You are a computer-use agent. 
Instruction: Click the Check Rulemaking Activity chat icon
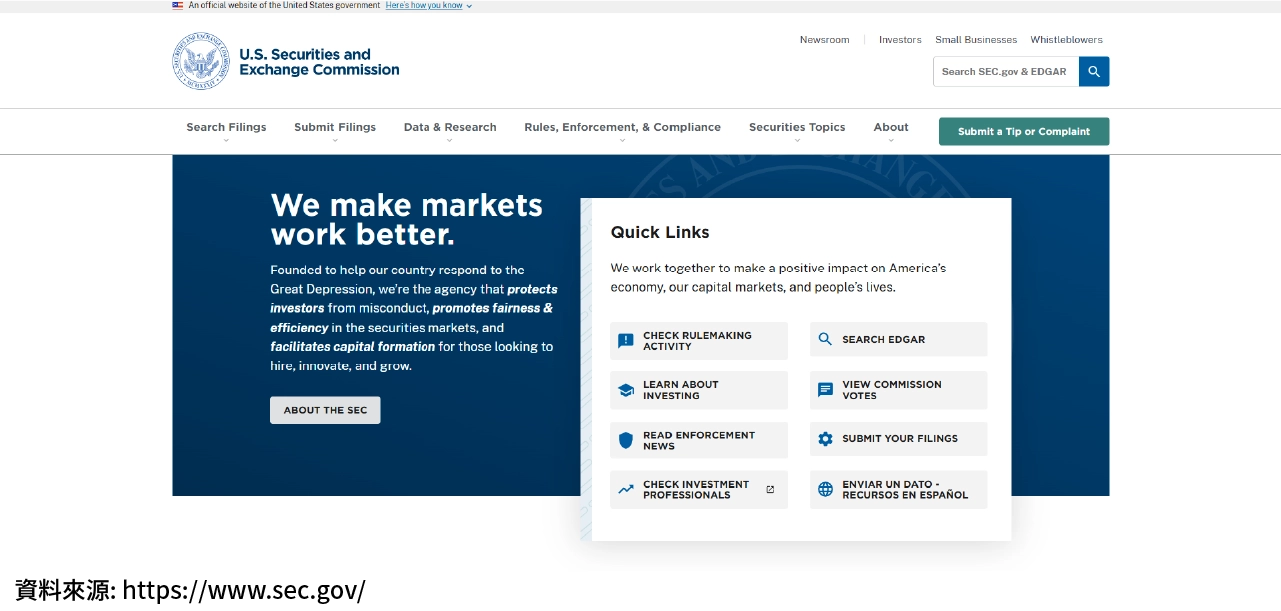point(626,341)
